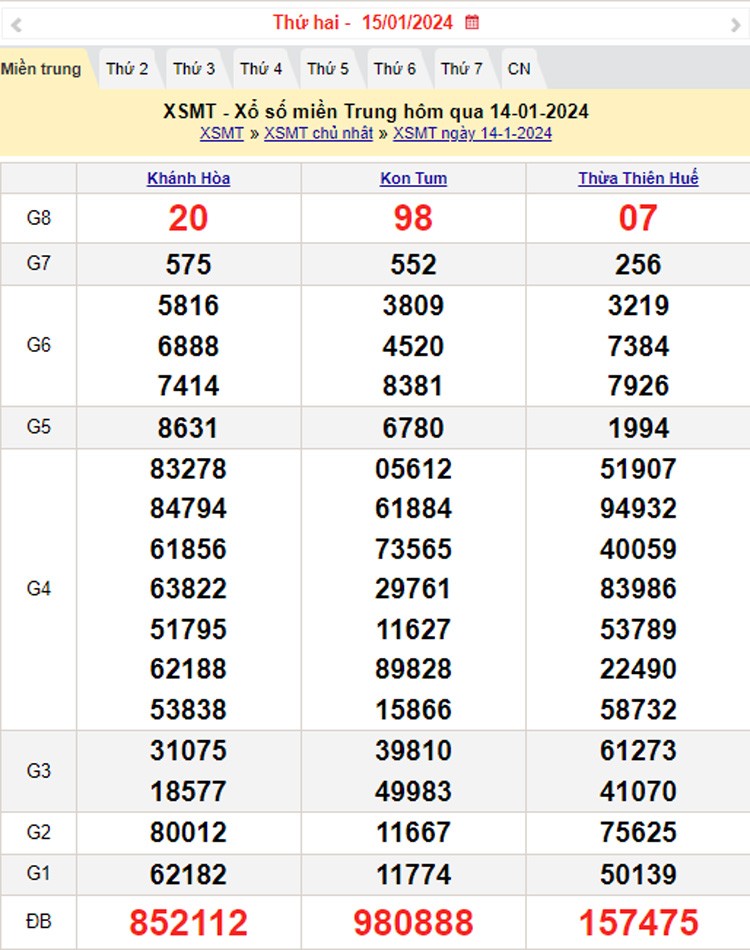Select Khánh Hòa special prize number 852112
This screenshot has width=750, height=950.
(188, 923)
